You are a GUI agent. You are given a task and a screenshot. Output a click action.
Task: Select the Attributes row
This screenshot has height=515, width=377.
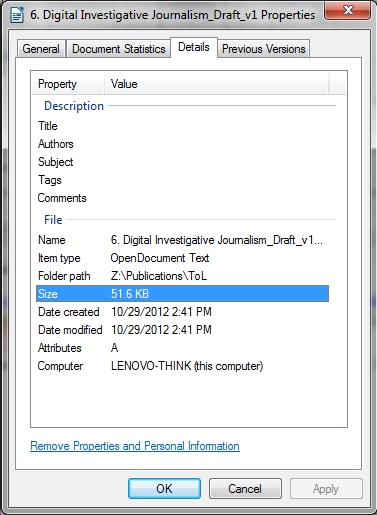[x=182, y=348]
